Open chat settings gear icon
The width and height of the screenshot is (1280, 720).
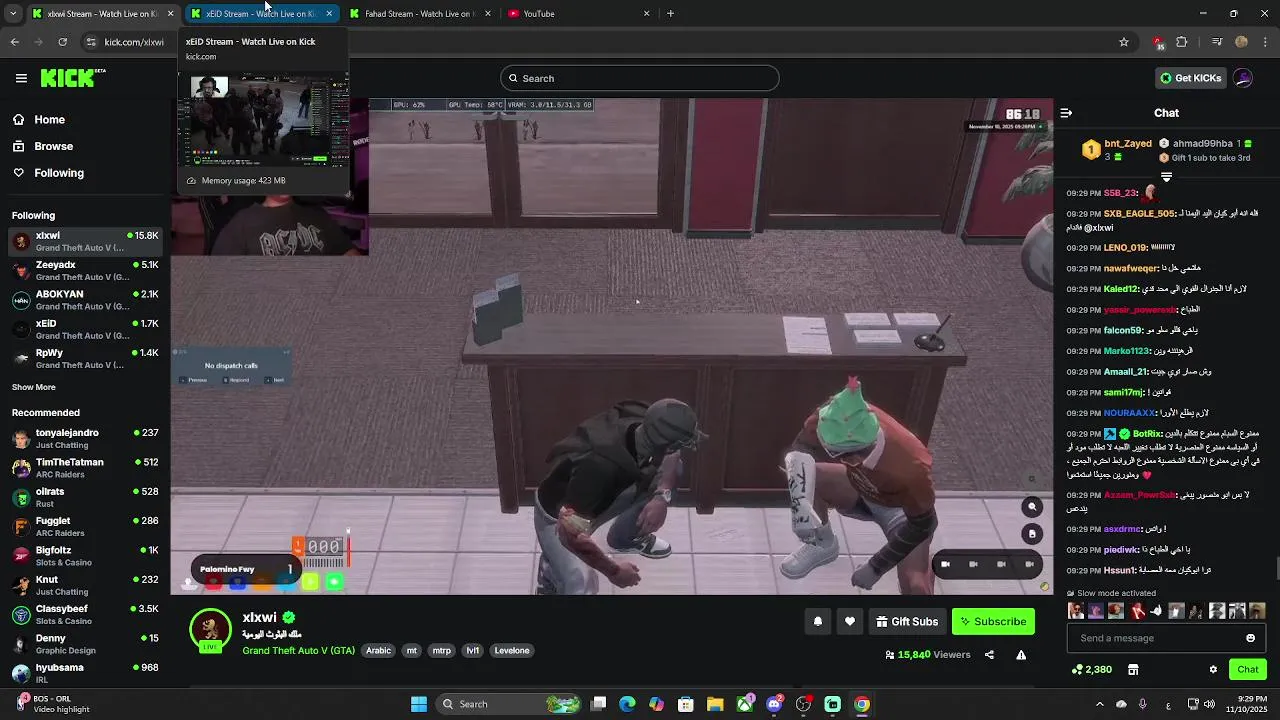[x=1213, y=669]
